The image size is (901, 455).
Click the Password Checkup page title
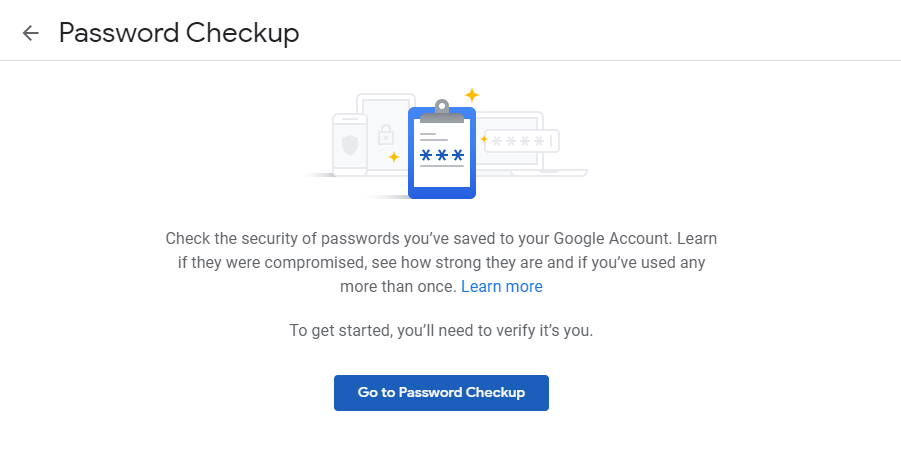pyautogui.click(x=179, y=33)
